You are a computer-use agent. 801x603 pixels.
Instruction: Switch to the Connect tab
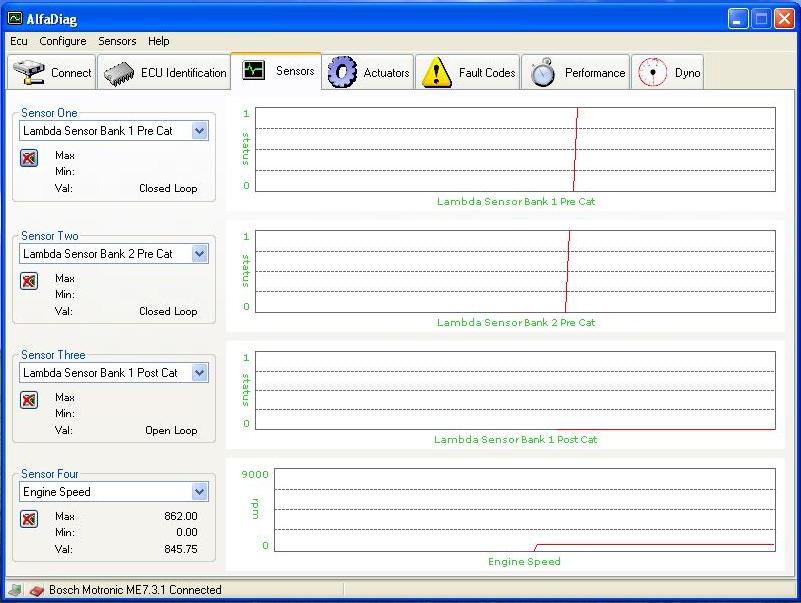pos(52,73)
